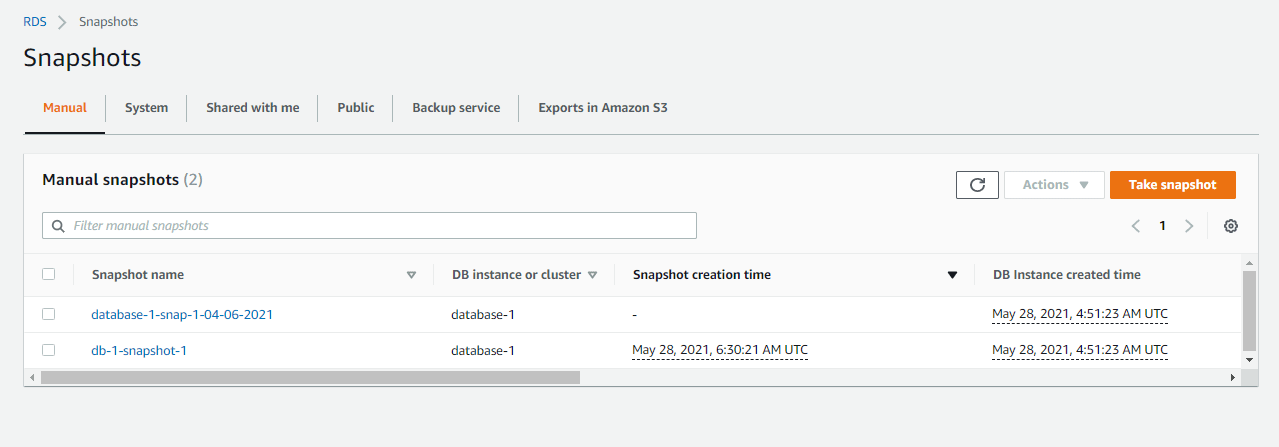Click the vertical scrollbar down arrow

coord(1248,358)
